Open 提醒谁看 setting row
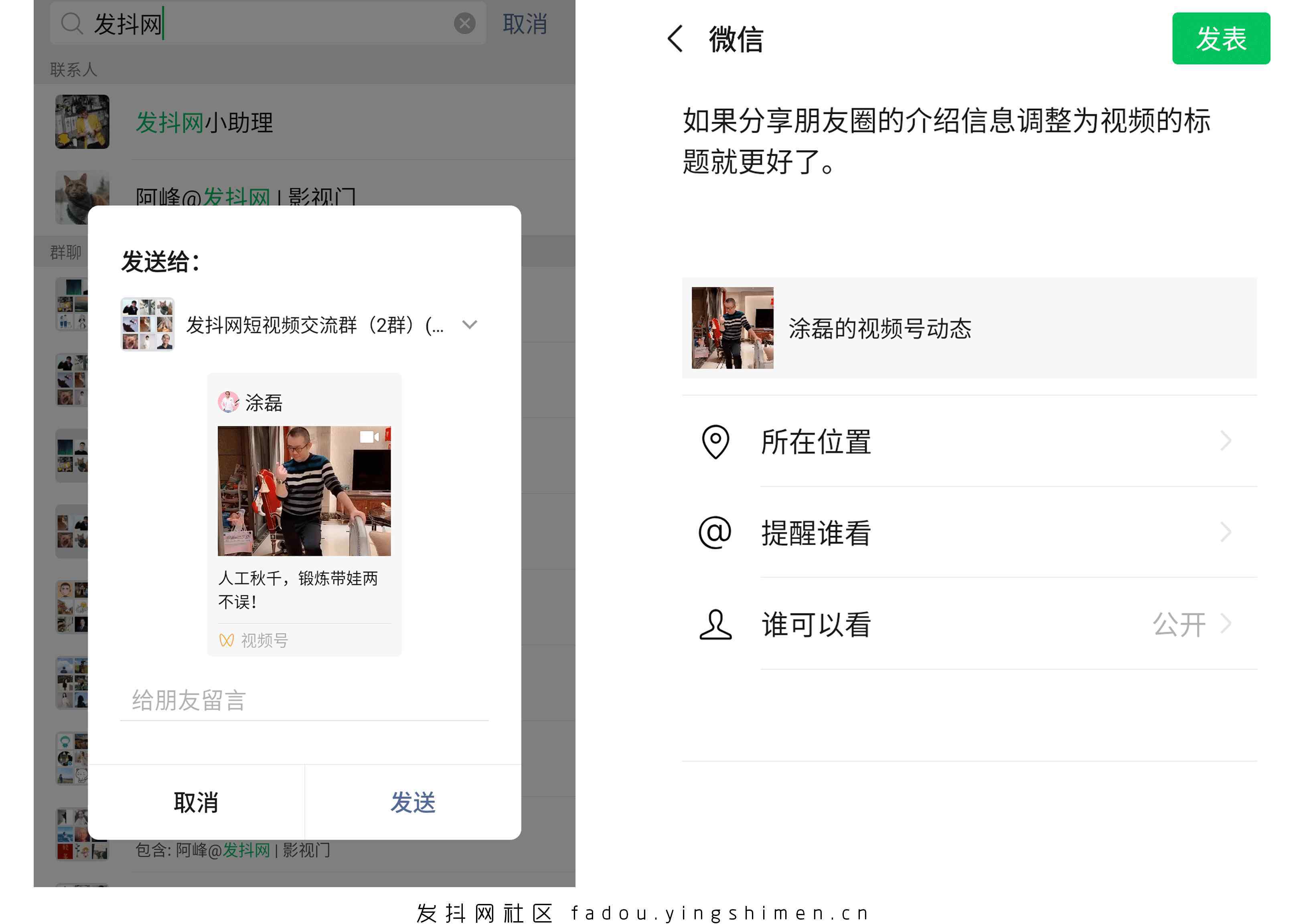 point(969,532)
